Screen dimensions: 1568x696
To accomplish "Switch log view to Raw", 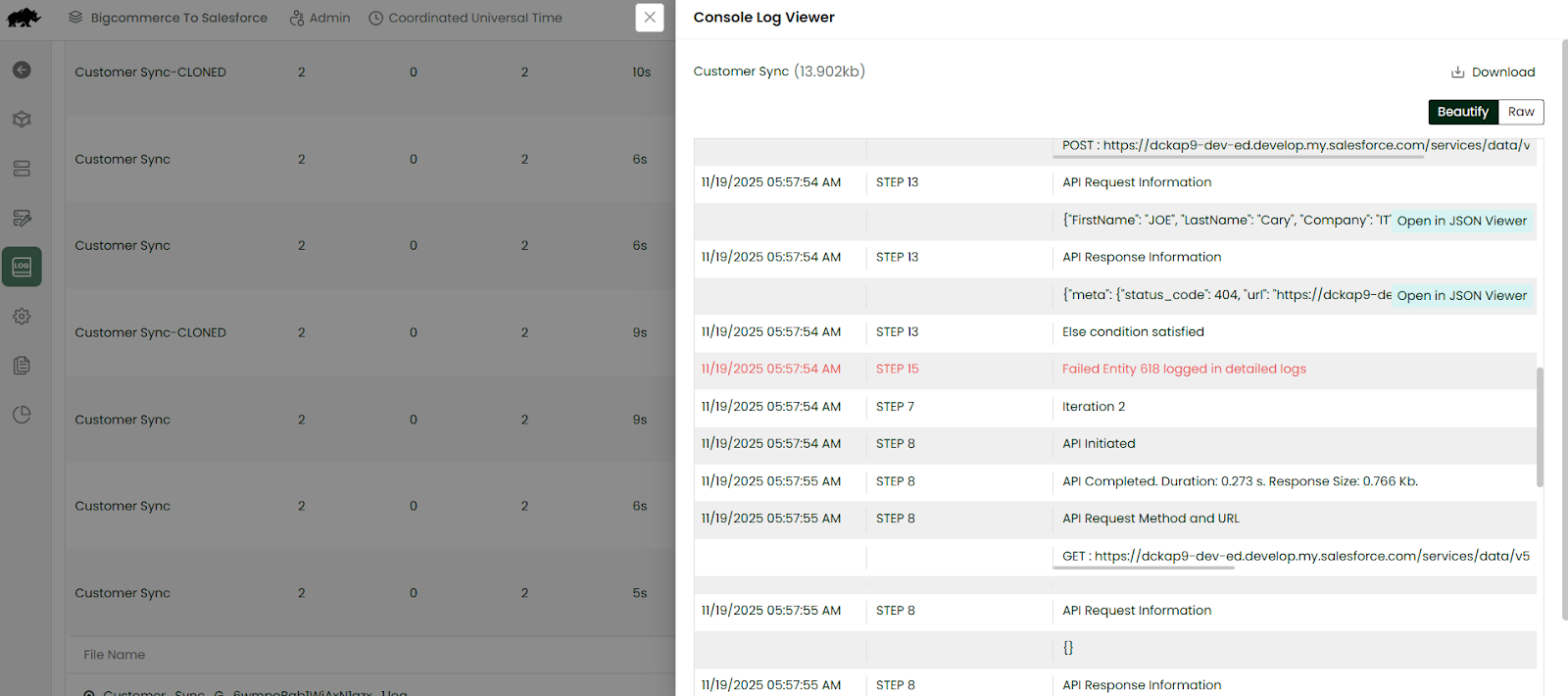I will point(1521,112).
